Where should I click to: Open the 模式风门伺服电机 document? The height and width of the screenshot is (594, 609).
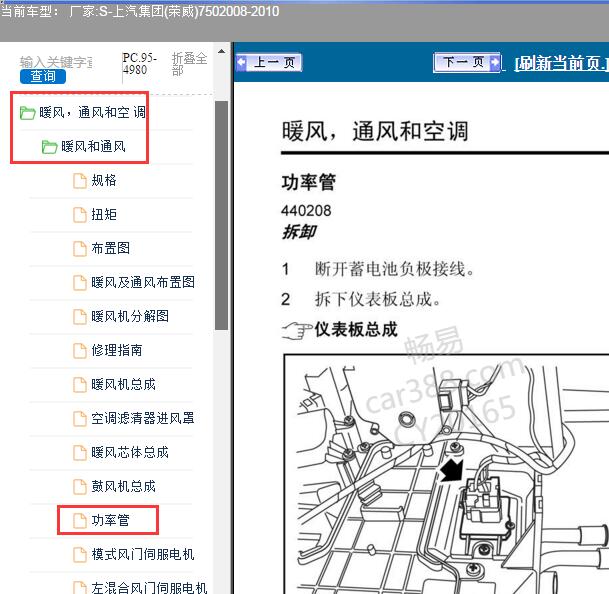(x=143, y=554)
